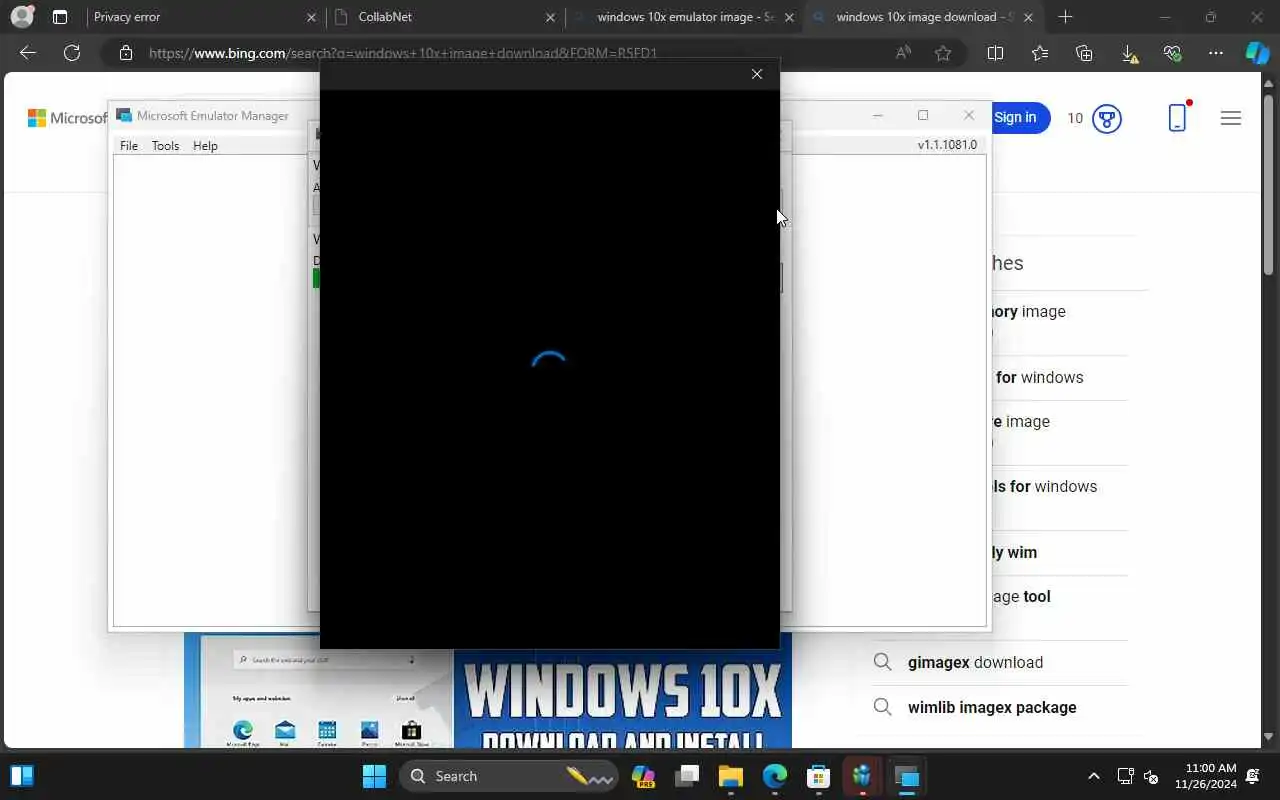
Task: Close the black emulator loading window
Action: pos(757,74)
